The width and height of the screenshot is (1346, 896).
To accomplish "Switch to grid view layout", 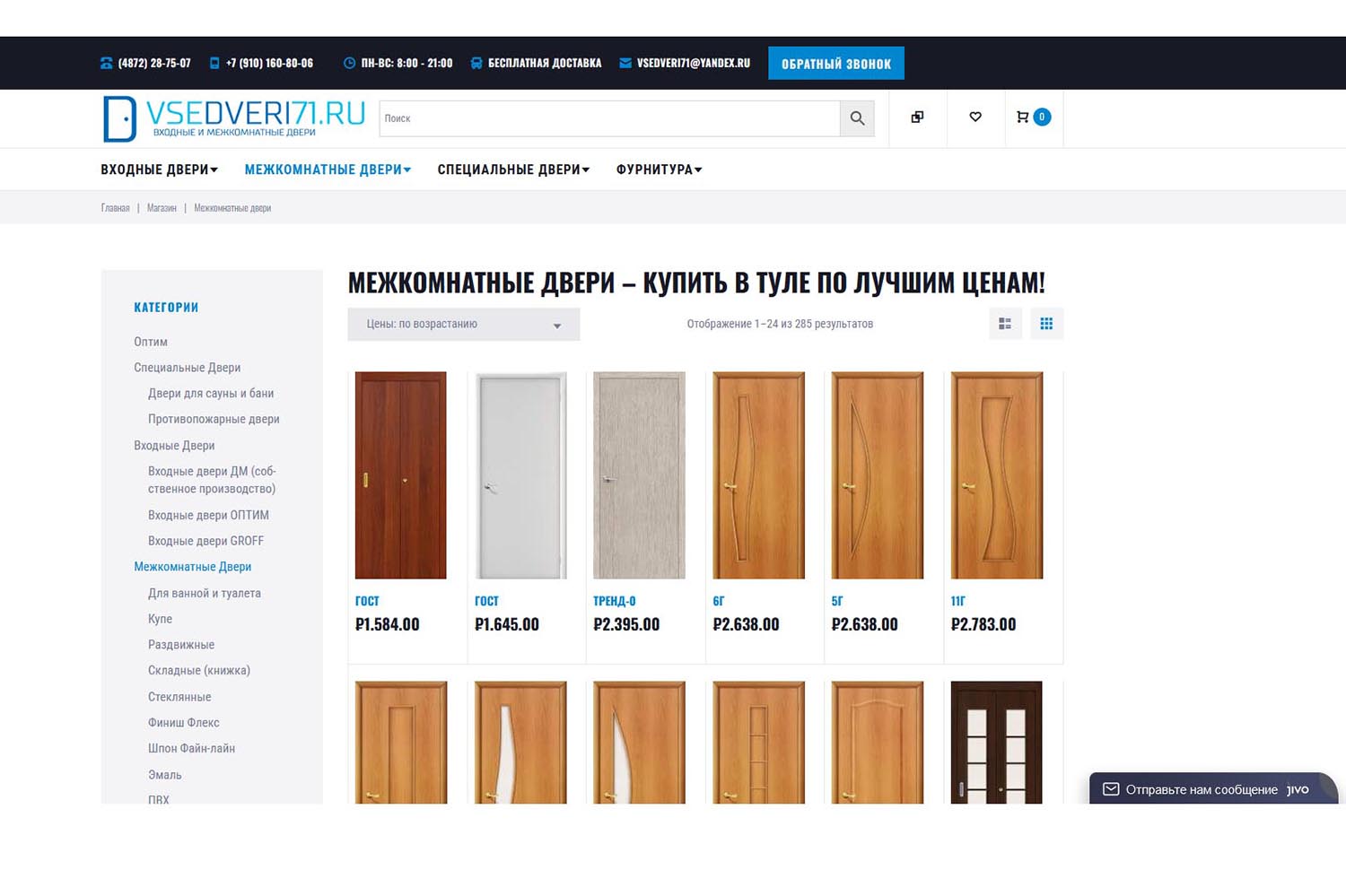I will (1046, 324).
